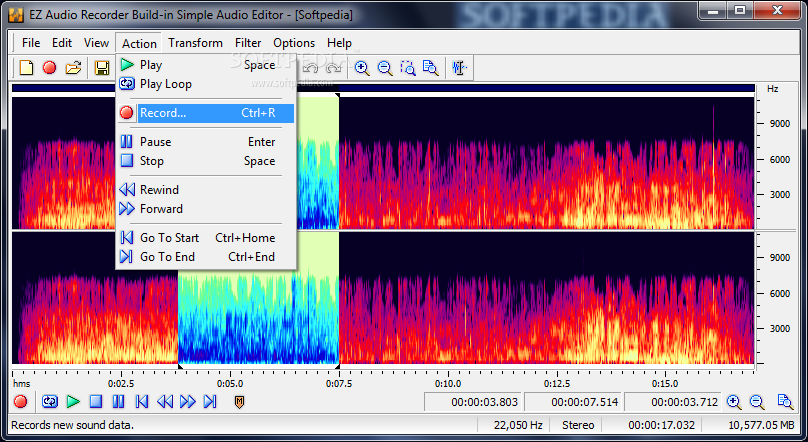The image size is (808, 442).
Task: Redo the edit from the top toolbar
Action: 334,67
